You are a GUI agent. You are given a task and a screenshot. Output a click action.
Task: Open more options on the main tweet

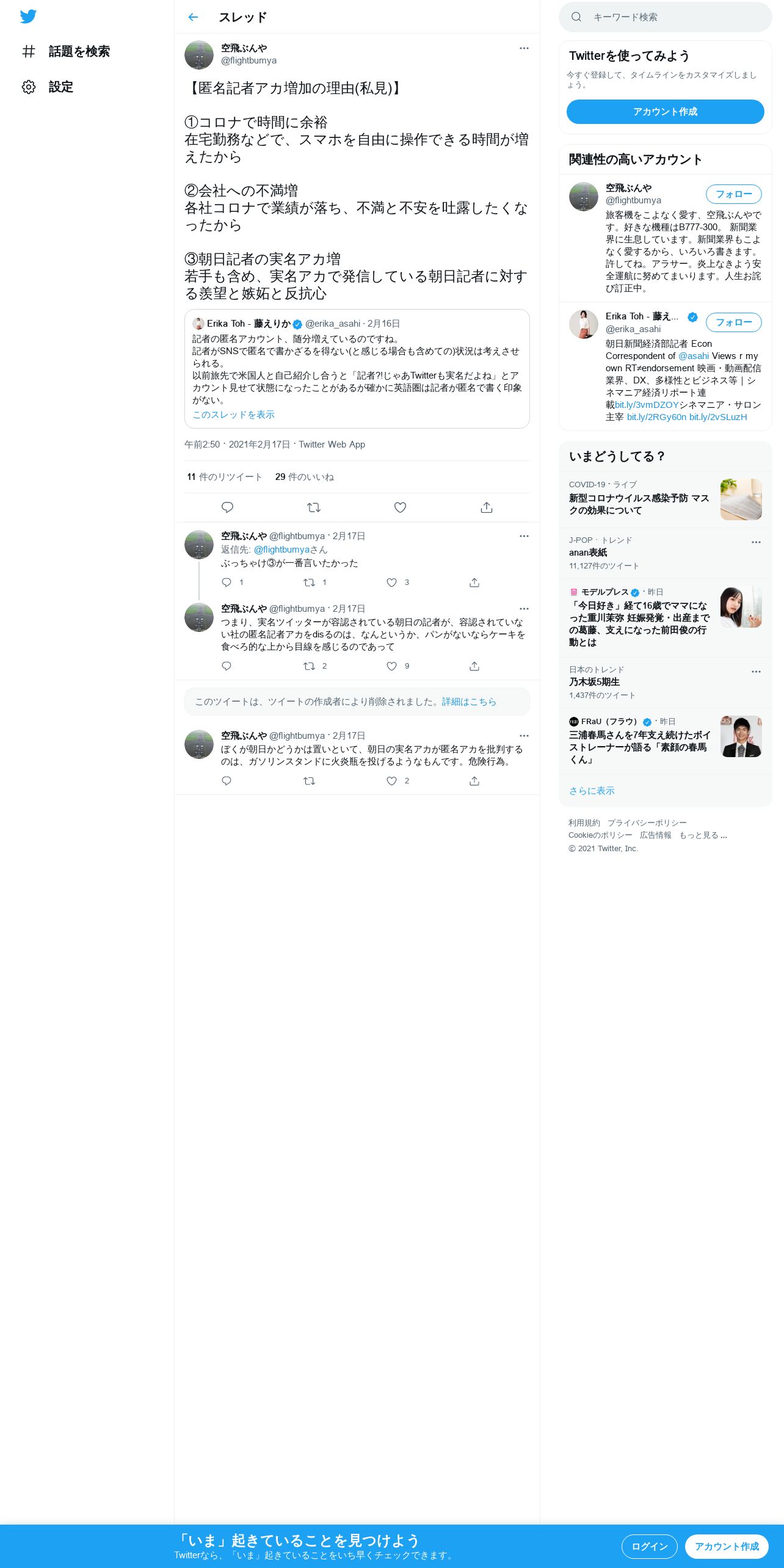pyautogui.click(x=524, y=48)
